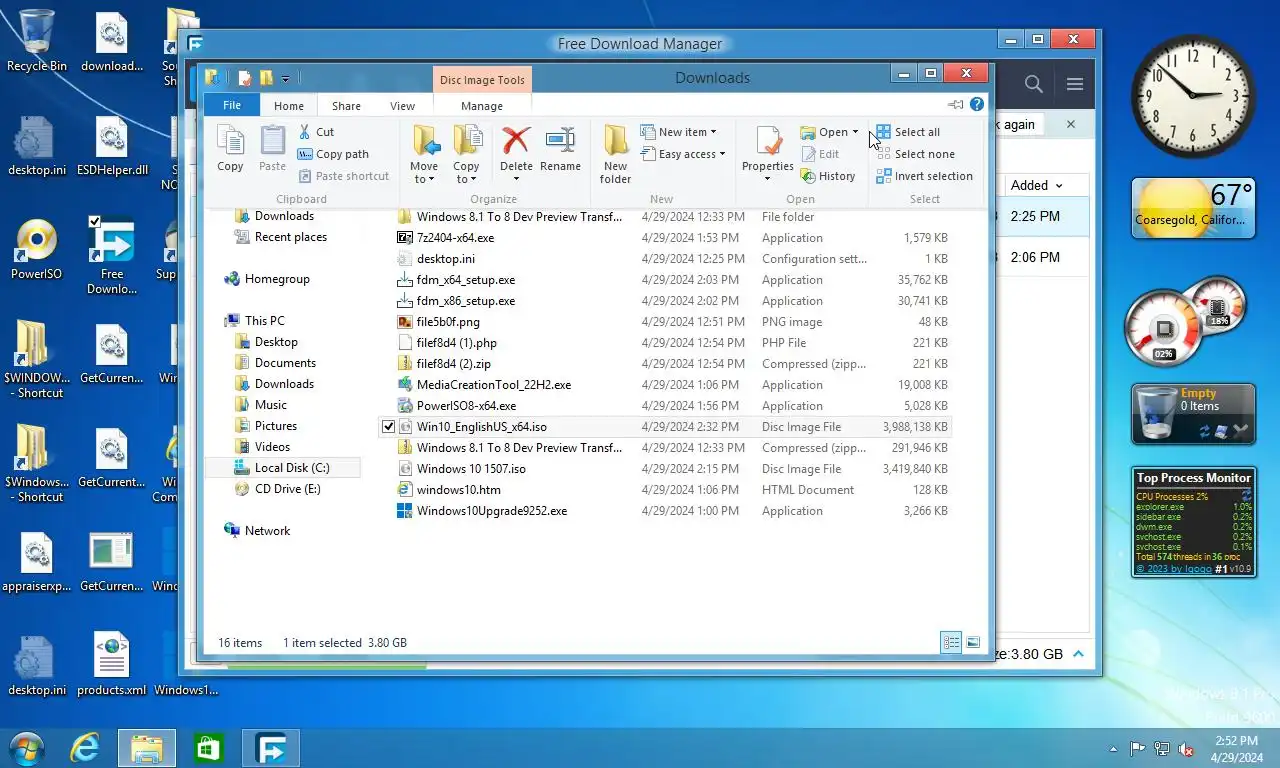Click the Rename icon in Organize group
Image resolution: width=1280 pixels, height=768 pixels.
(x=560, y=150)
